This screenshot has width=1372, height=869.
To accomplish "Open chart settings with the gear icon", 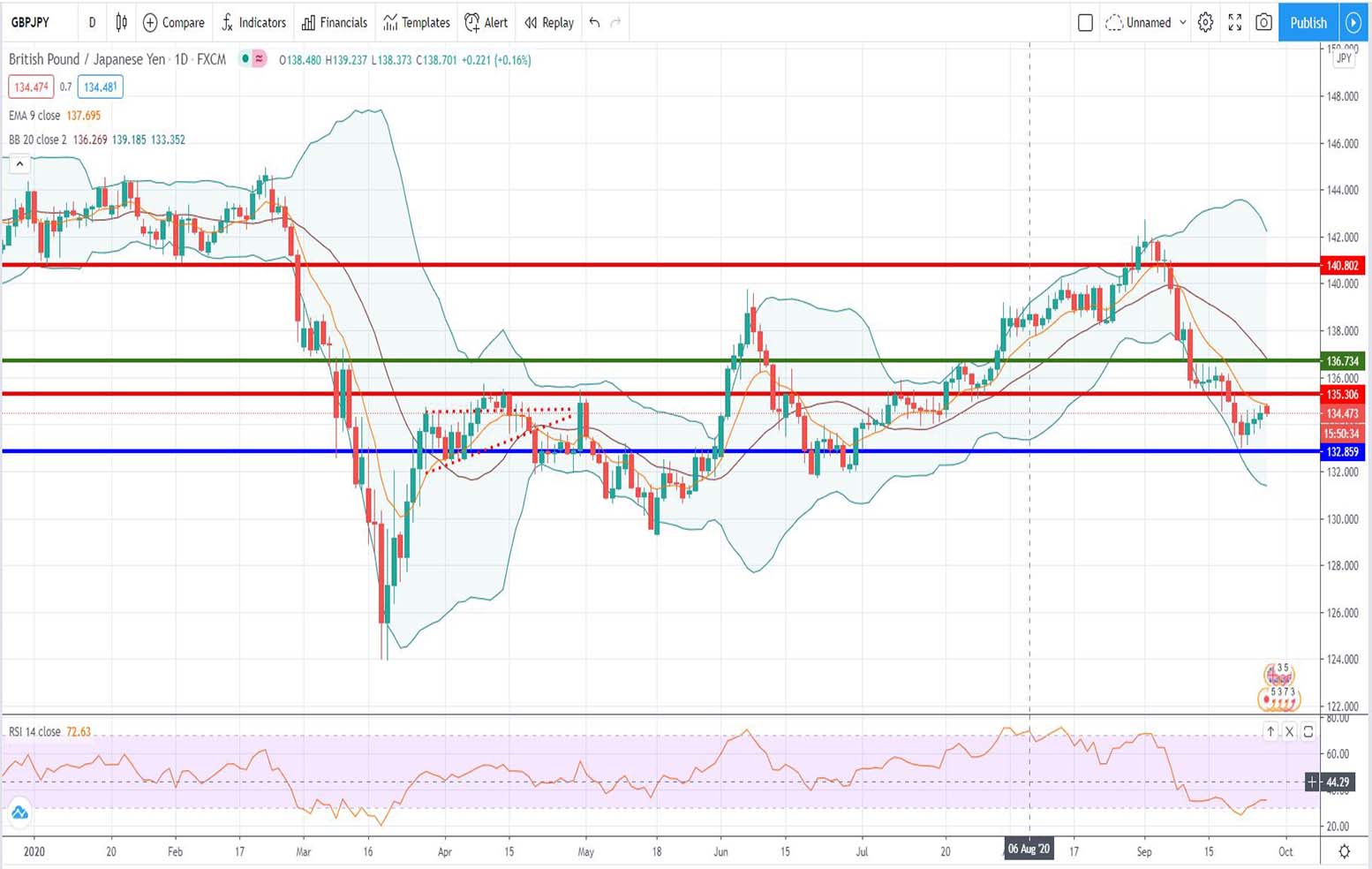I will [1205, 23].
